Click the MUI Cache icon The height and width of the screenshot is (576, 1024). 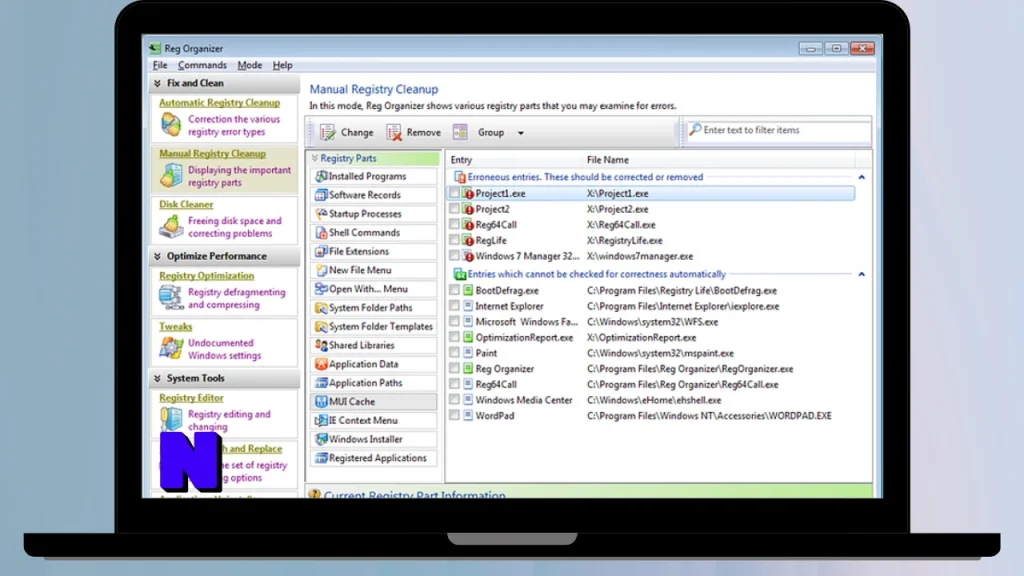(321, 402)
